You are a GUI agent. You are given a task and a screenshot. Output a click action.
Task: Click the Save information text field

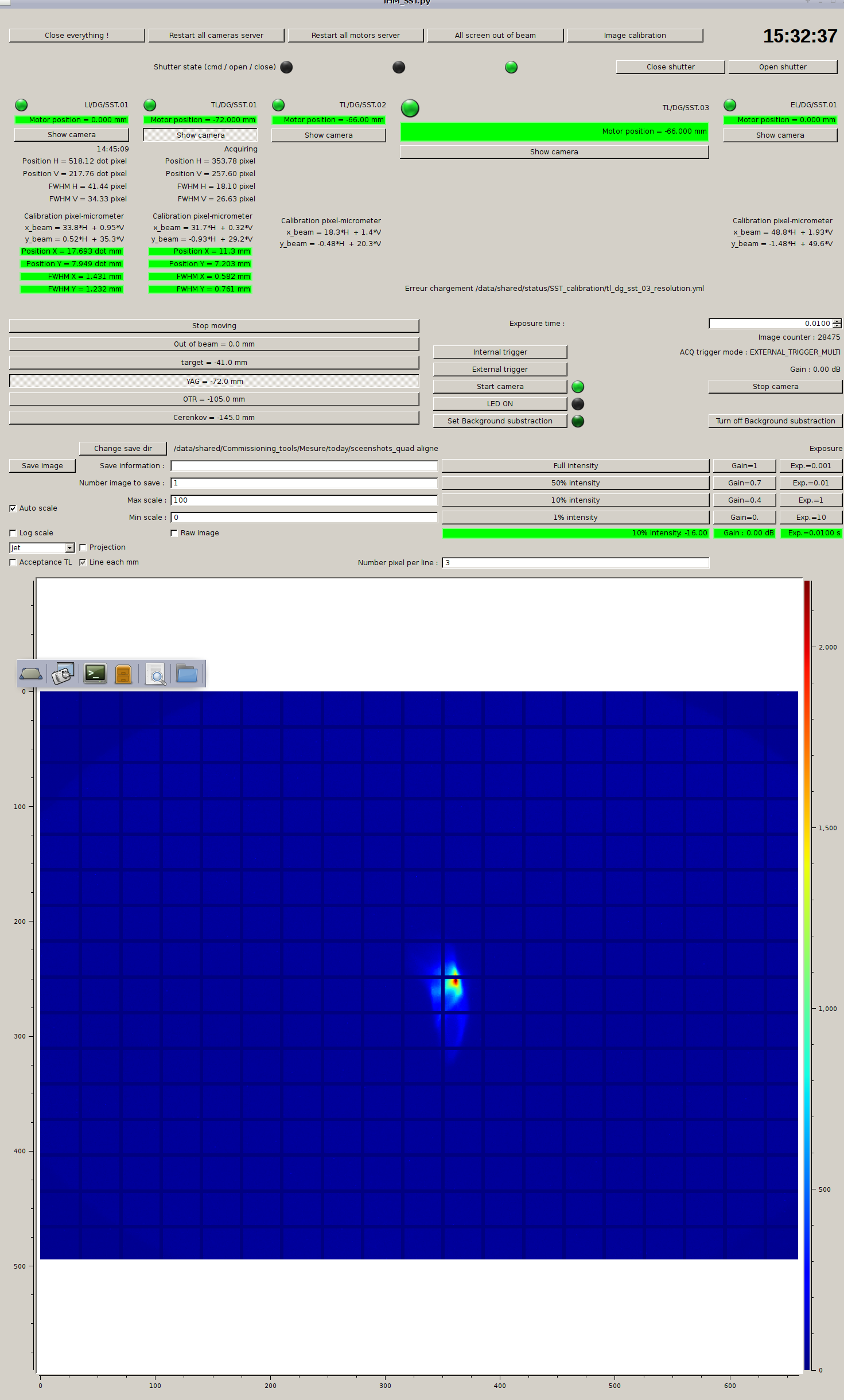[x=304, y=466]
